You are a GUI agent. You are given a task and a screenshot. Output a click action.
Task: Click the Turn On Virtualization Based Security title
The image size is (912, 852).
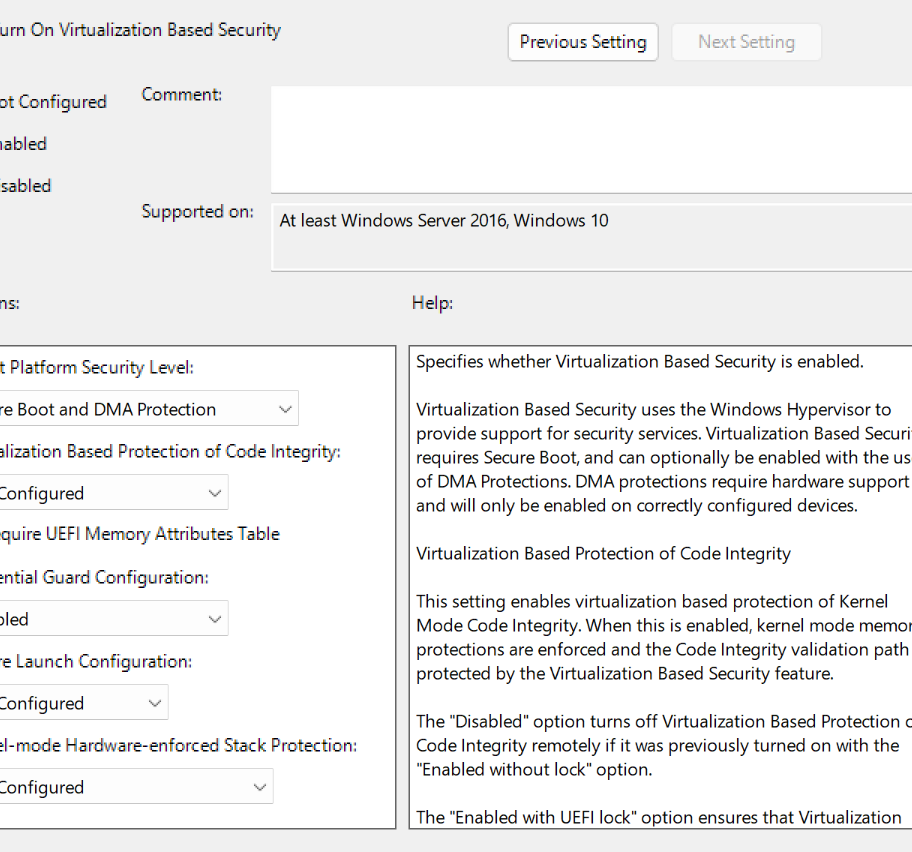140,30
